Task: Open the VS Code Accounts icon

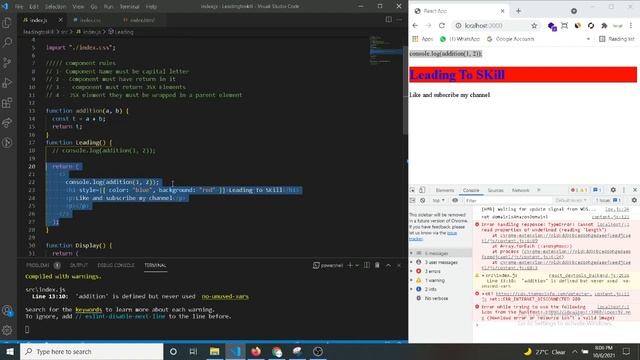Action: 7,311
